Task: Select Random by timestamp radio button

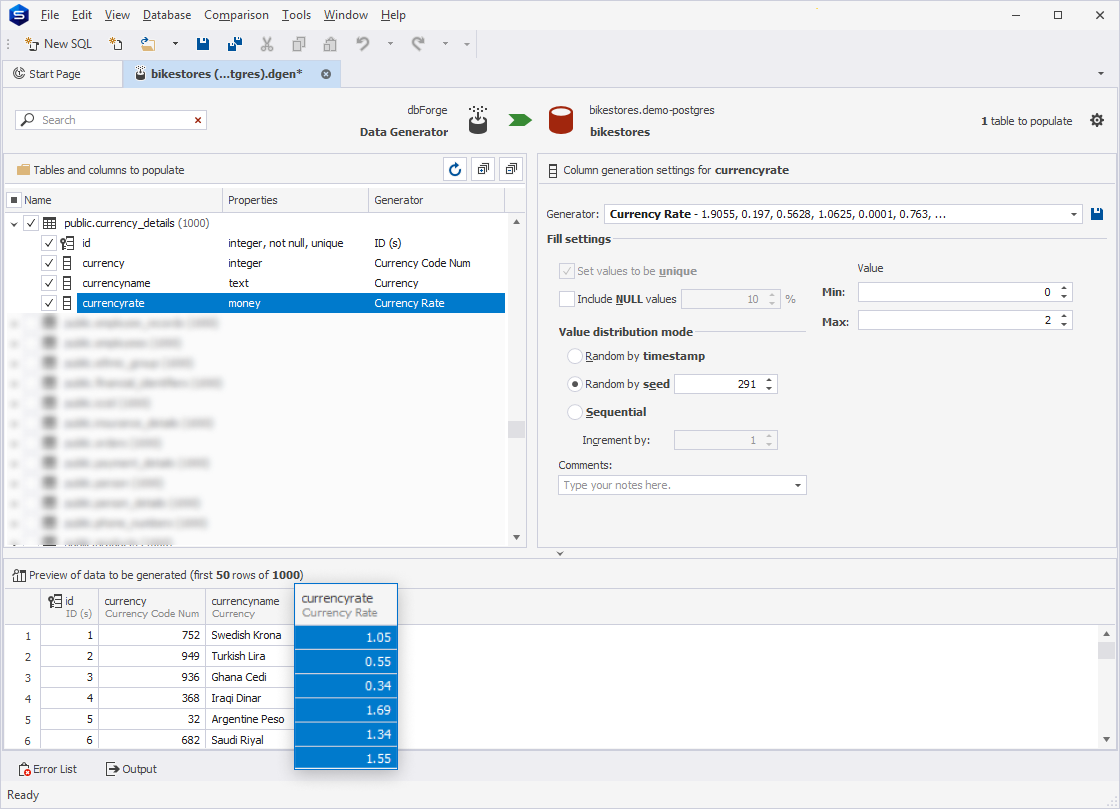Action: pos(575,356)
